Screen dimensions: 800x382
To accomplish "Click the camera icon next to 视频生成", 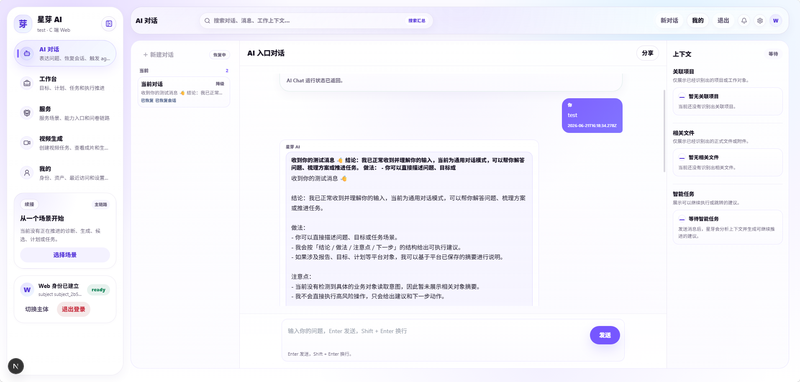I will (27, 143).
